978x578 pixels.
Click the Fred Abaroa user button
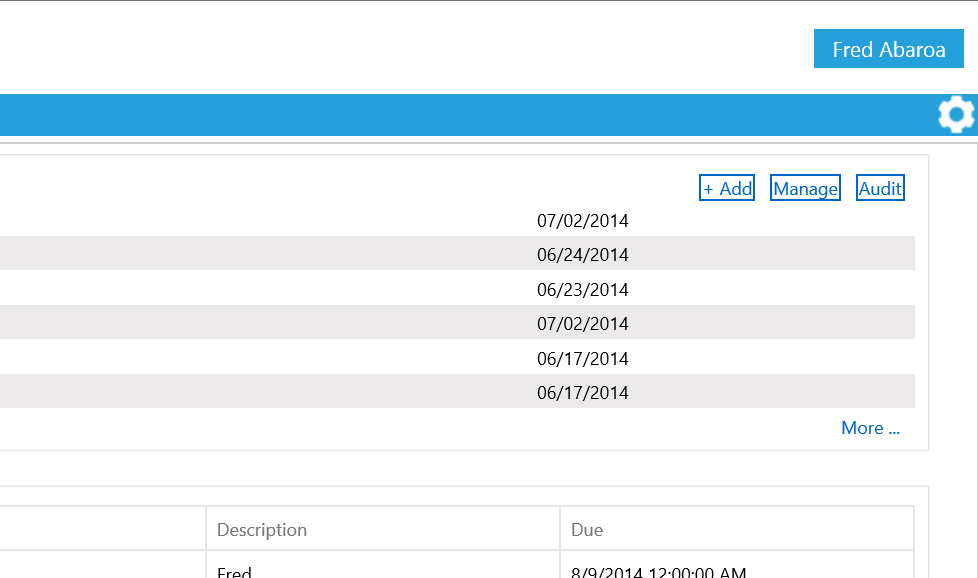click(x=889, y=49)
